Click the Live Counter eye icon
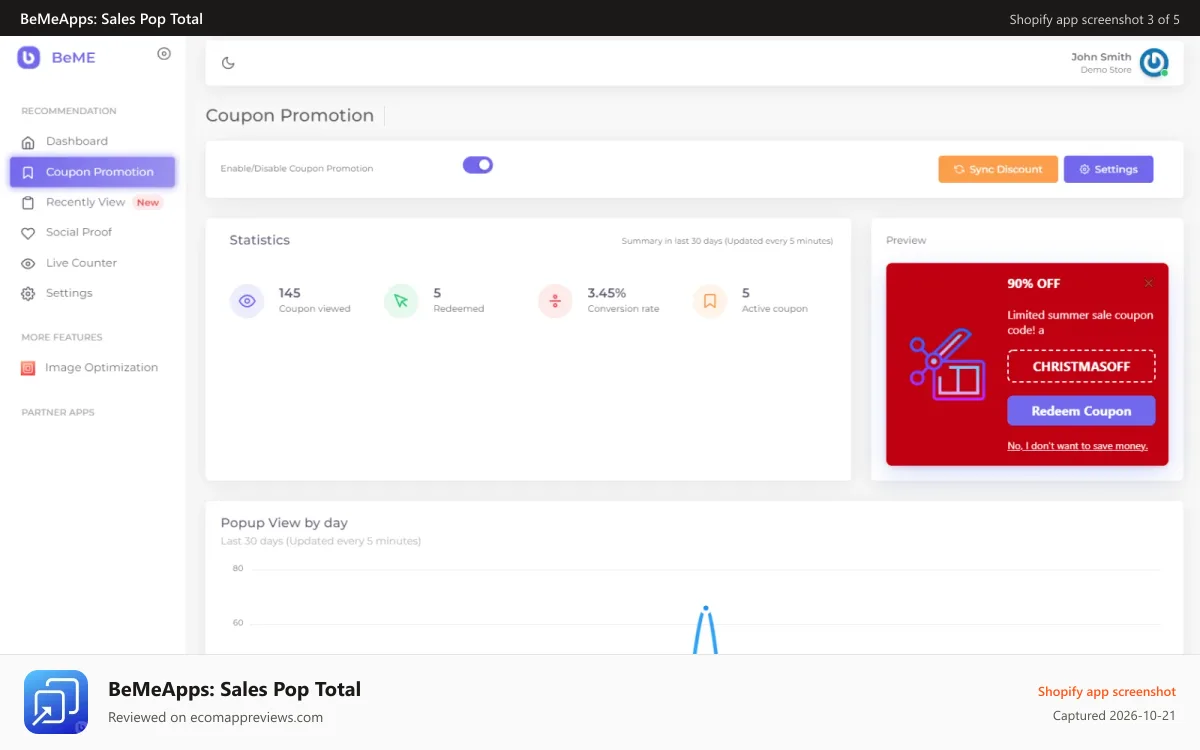This screenshot has width=1200, height=750. (28, 263)
